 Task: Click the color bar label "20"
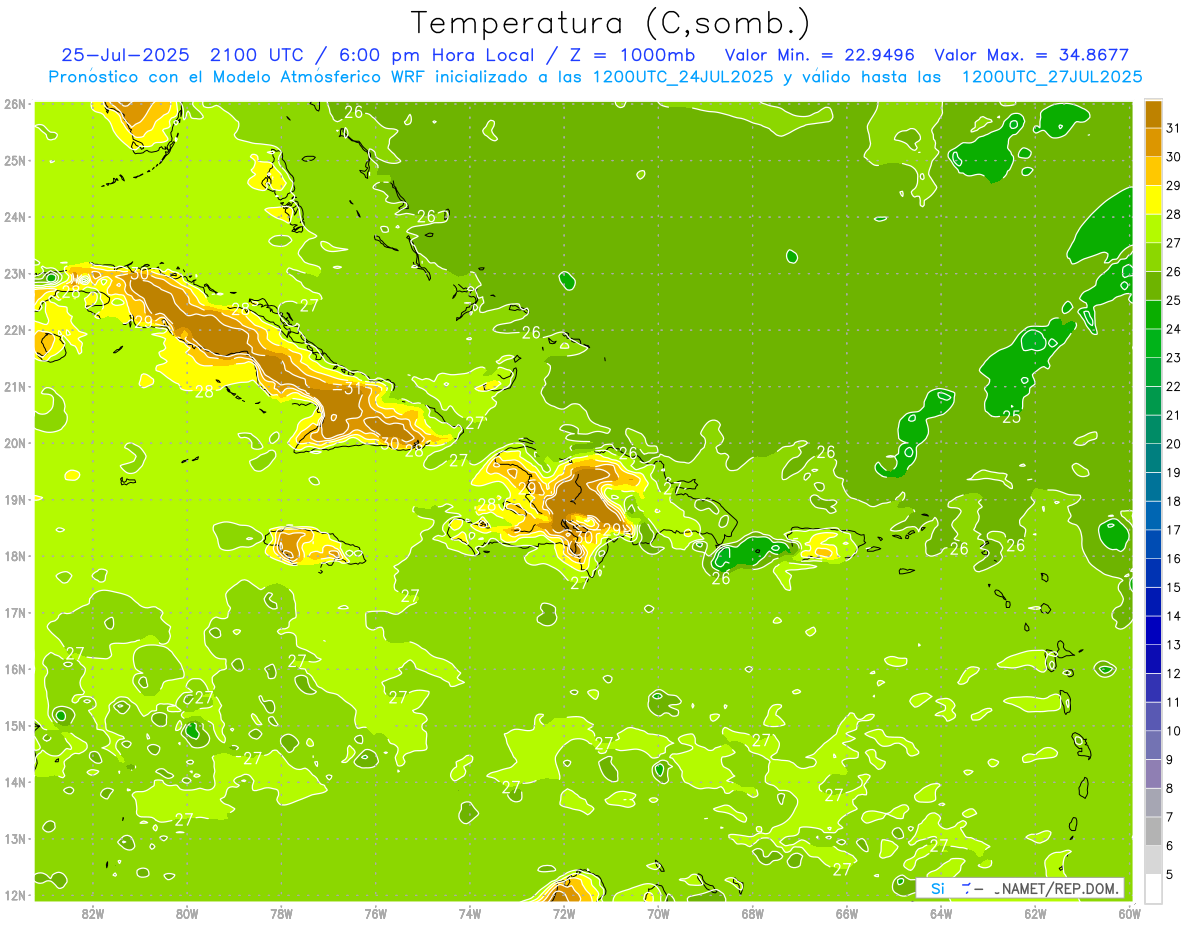coord(1174,444)
